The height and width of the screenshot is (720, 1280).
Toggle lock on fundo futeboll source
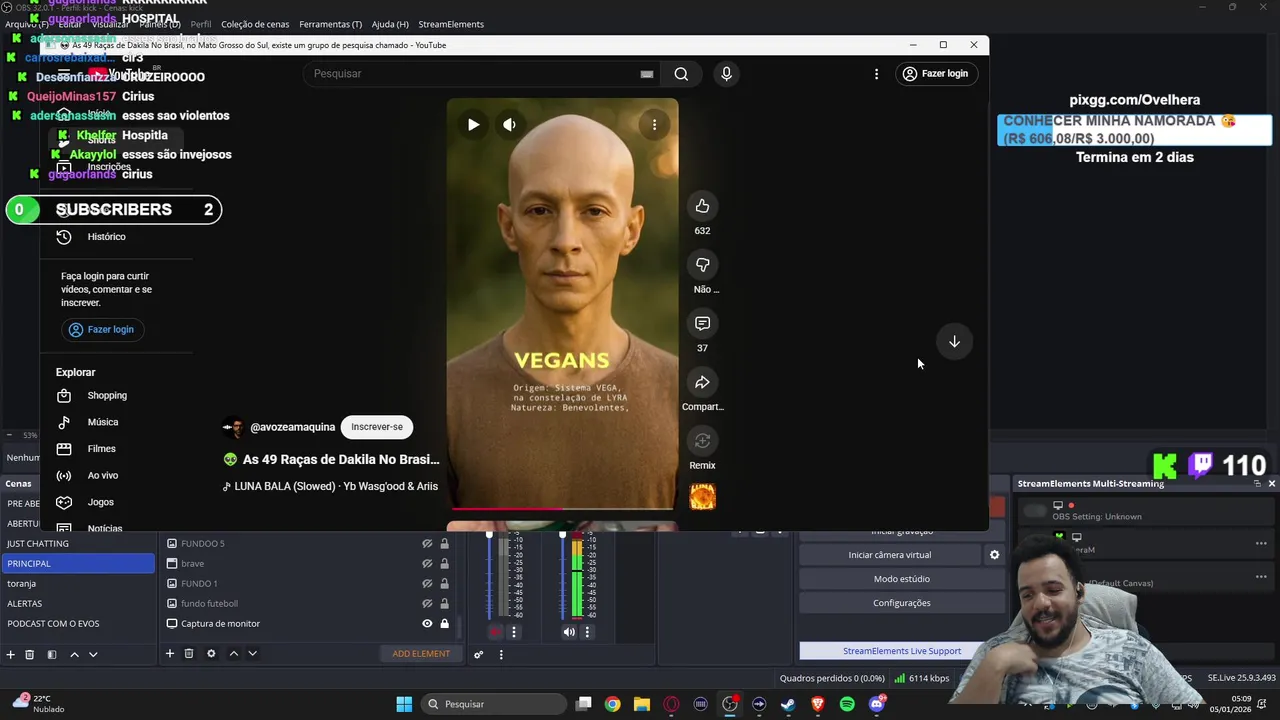click(444, 604)
